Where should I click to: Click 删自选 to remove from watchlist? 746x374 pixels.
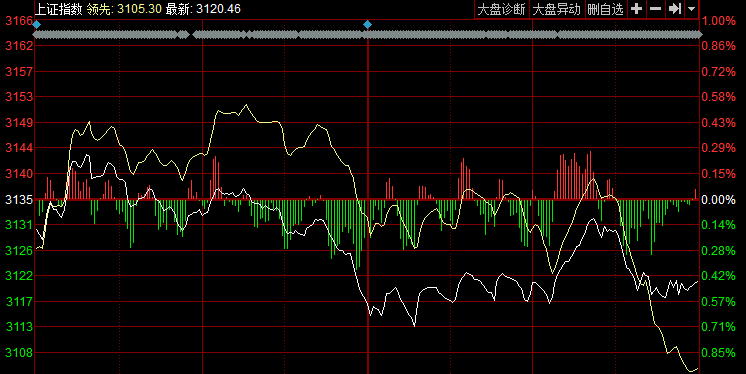tap(605, 9)
